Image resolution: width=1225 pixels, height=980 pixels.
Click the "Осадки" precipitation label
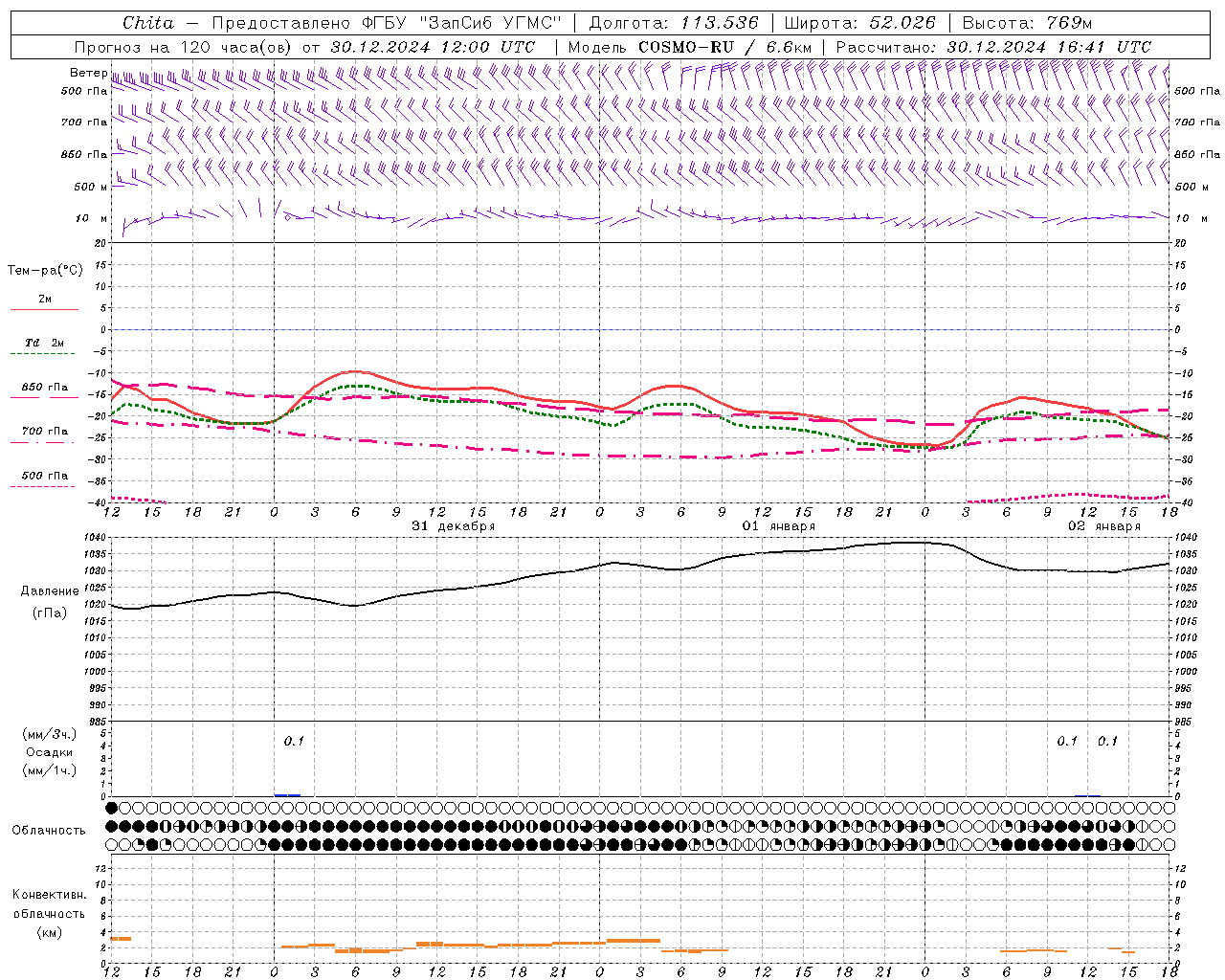click(49, 752)
